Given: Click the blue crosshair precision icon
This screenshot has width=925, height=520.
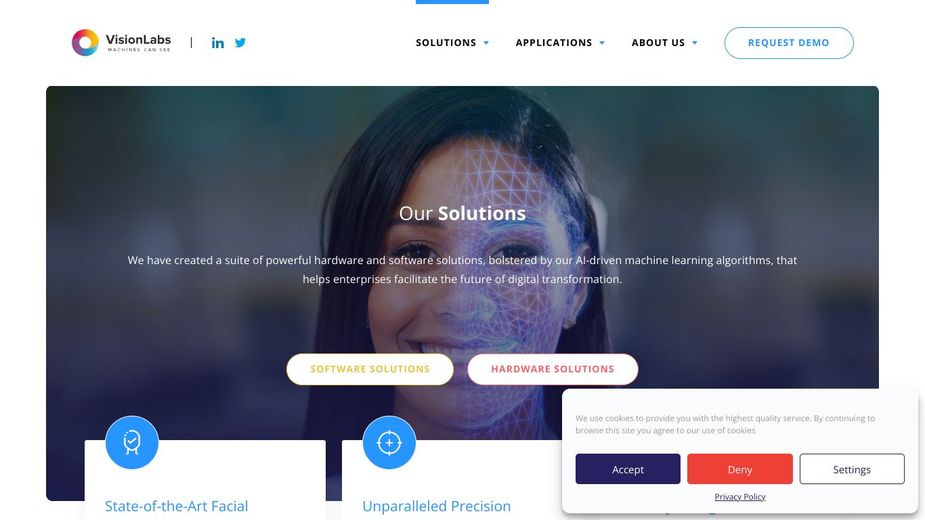Looking at the screenshot, I should click(389, 442).
